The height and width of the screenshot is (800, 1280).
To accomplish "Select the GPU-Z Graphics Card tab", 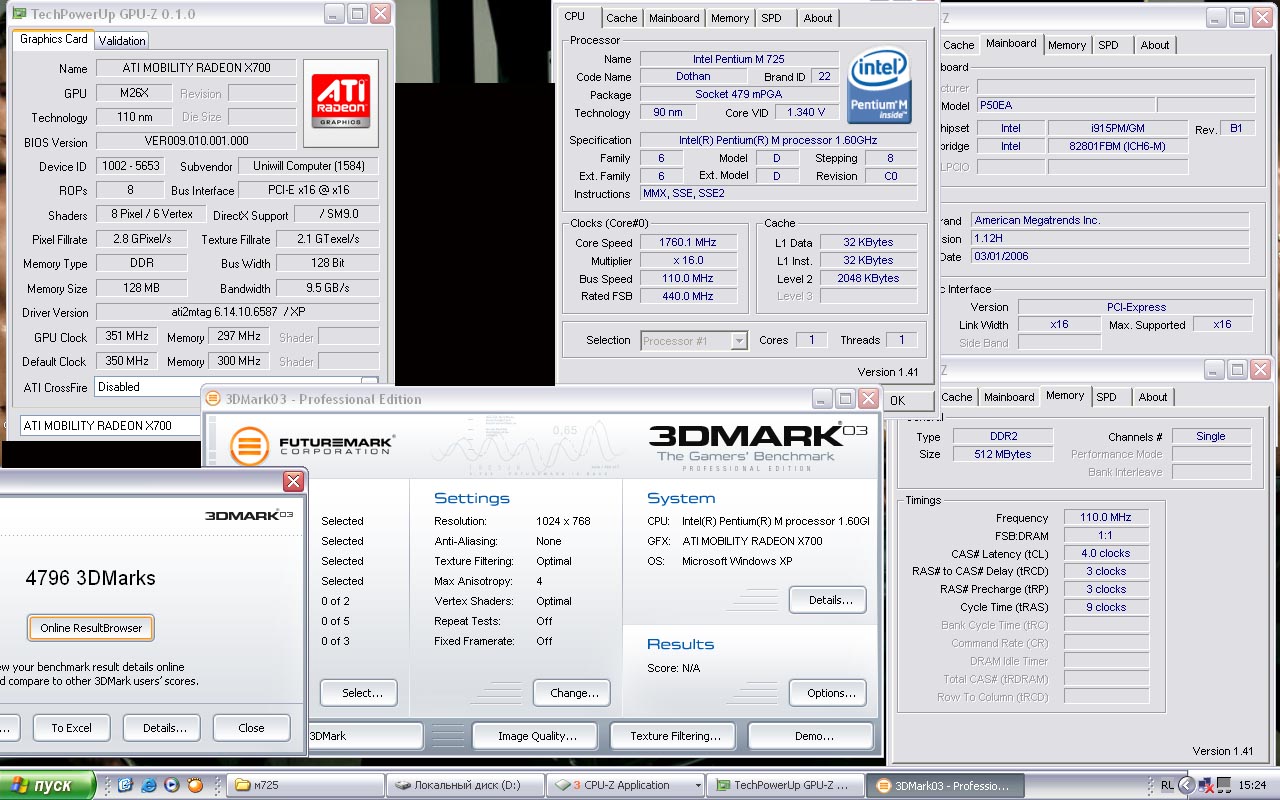I will point(54,39).
